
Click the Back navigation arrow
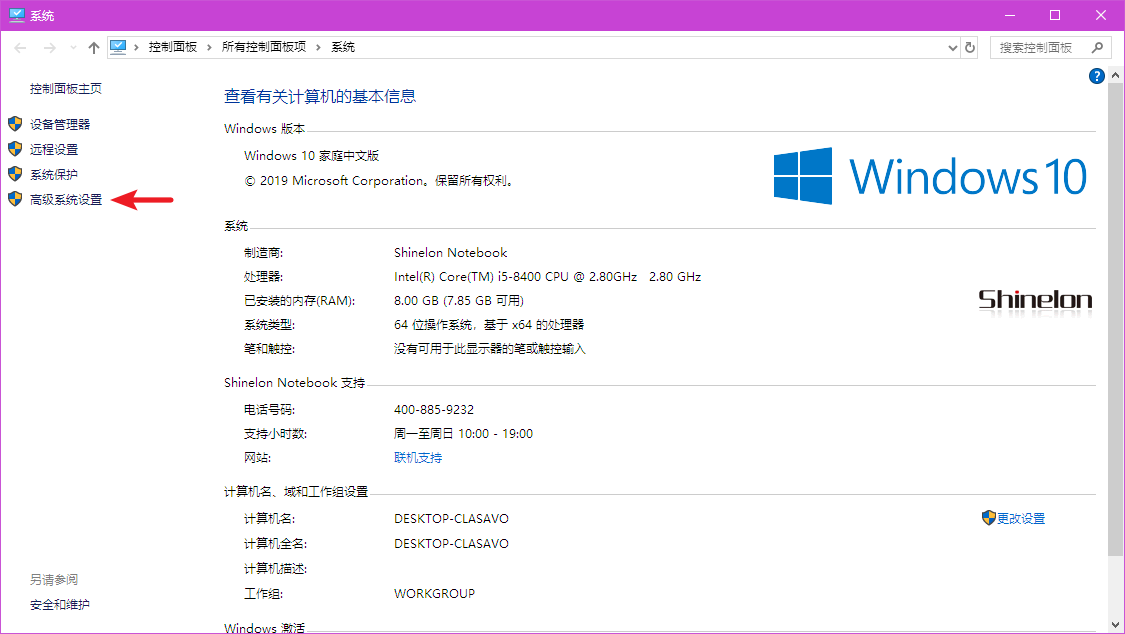click(20, 47)
